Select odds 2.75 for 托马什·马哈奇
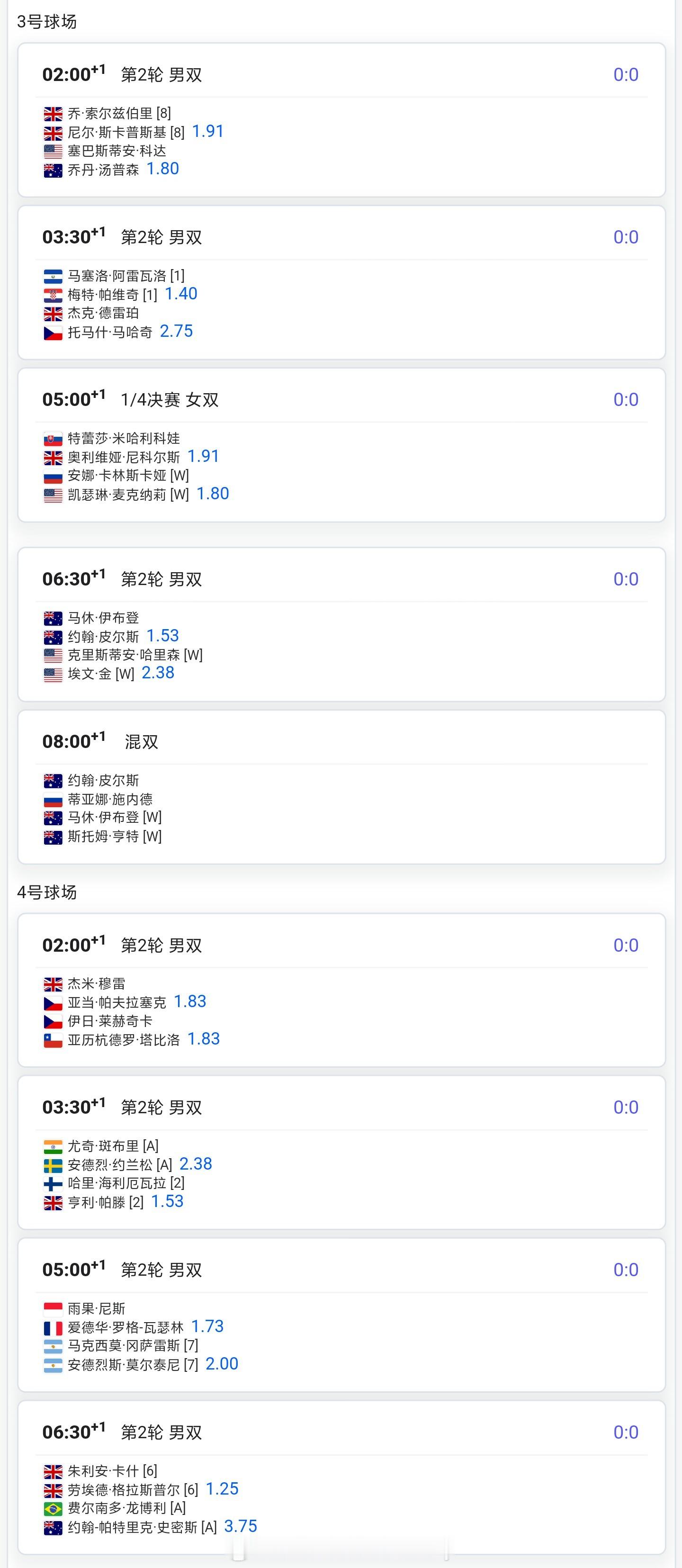 pos(177,331)
